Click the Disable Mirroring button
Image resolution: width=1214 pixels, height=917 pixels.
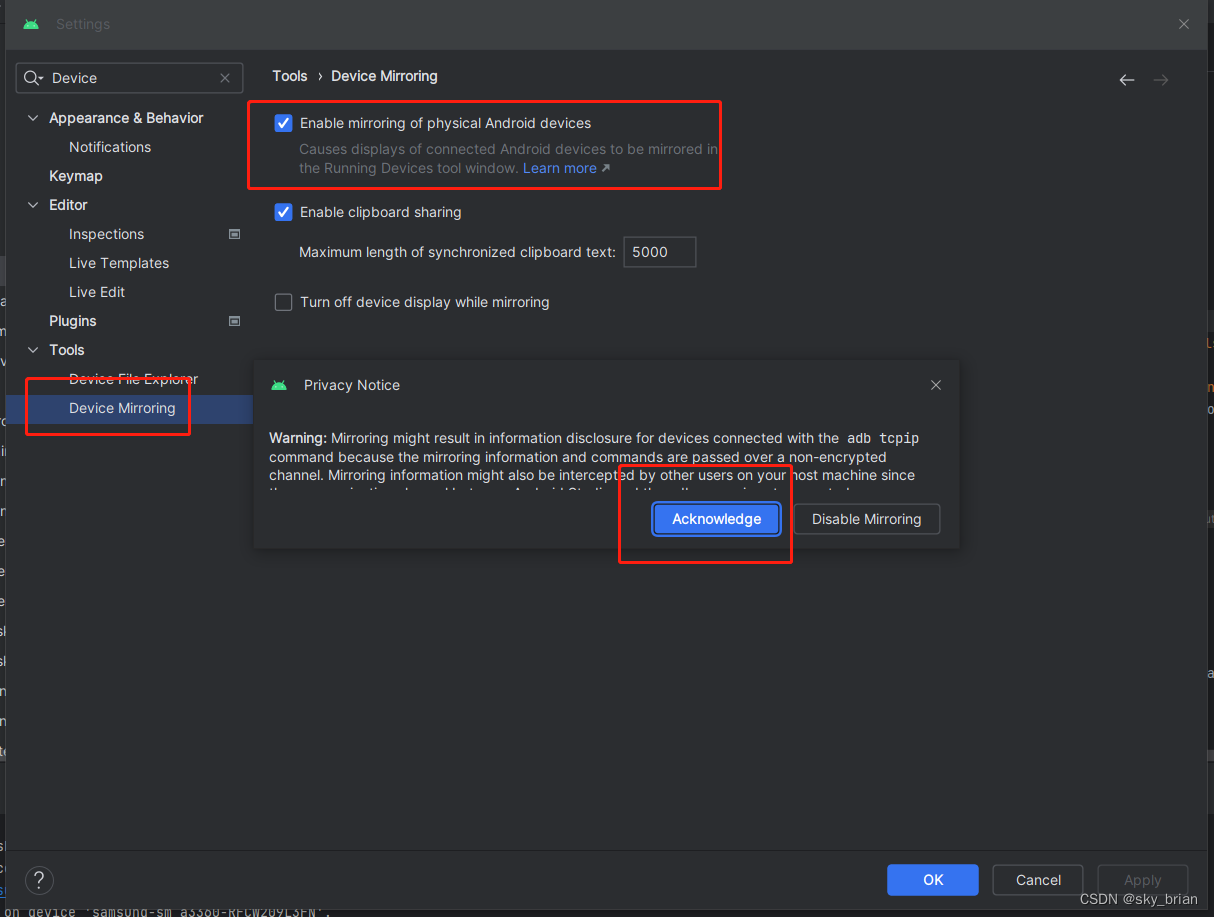[866, 519]
